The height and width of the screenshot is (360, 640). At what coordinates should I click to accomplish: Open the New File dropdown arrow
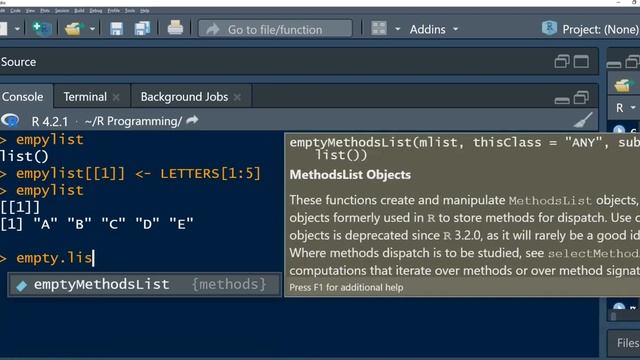coord(17,29)
